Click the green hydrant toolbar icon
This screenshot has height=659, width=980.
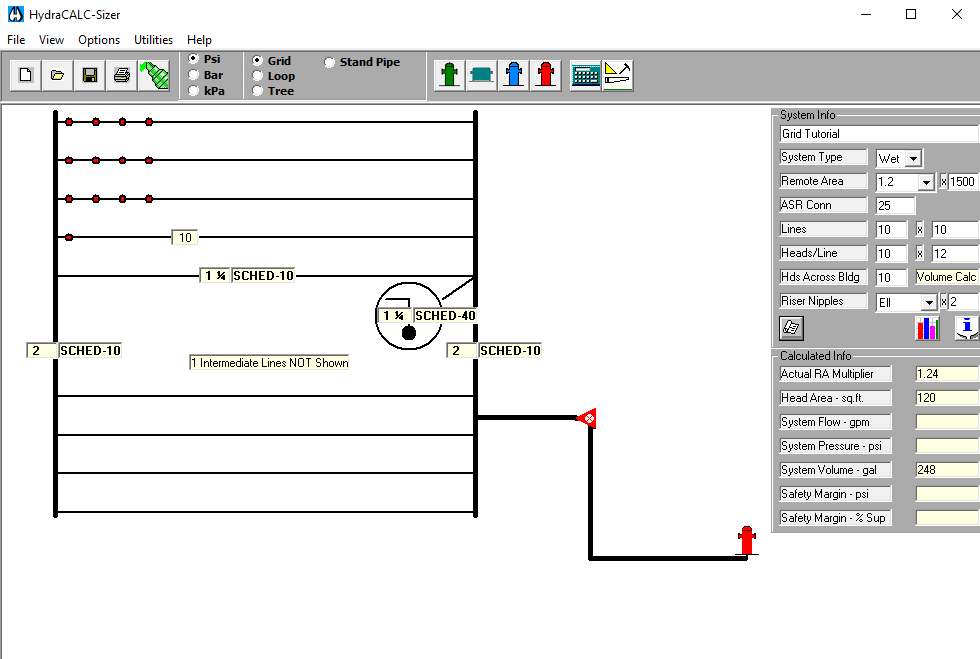tap(450, 75)
